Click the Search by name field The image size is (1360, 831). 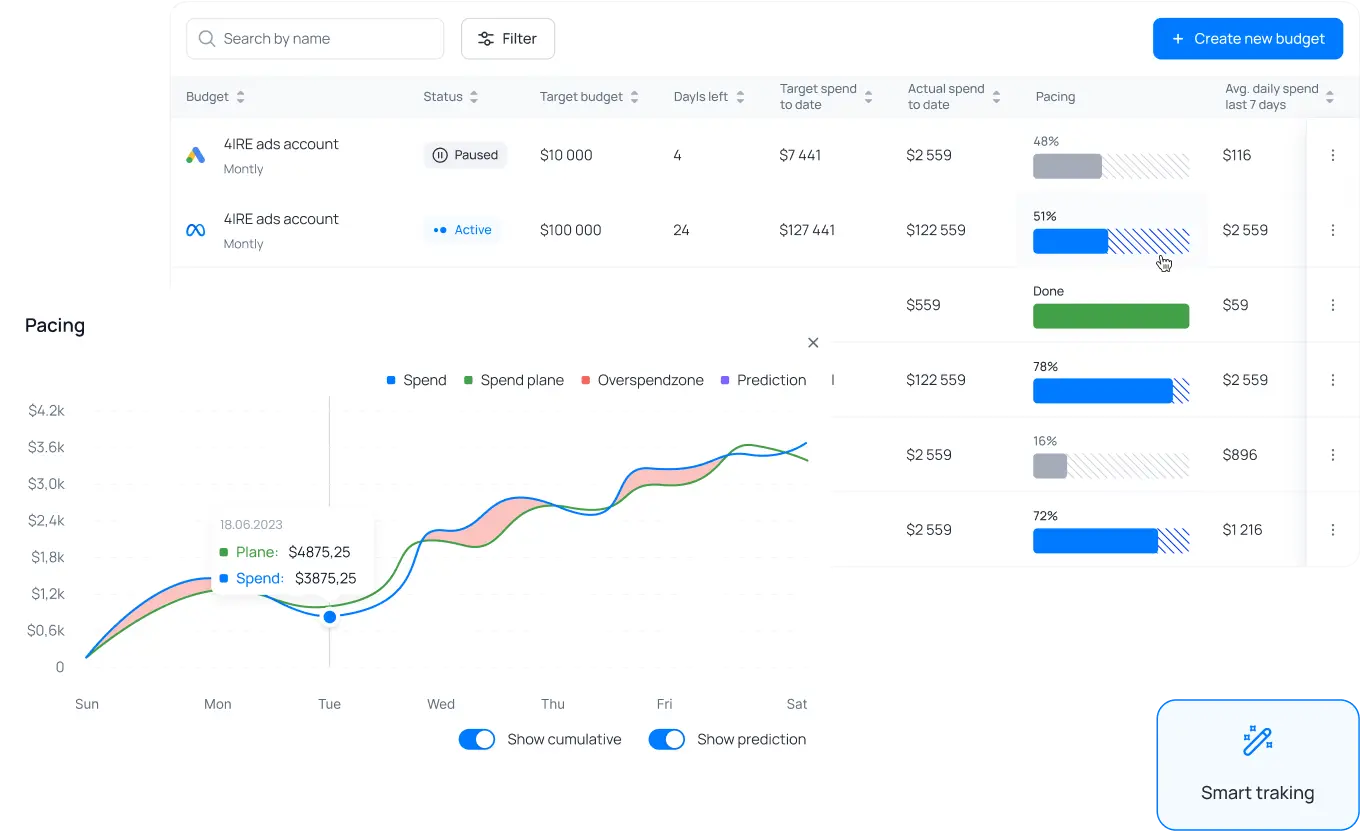point(315,39)
